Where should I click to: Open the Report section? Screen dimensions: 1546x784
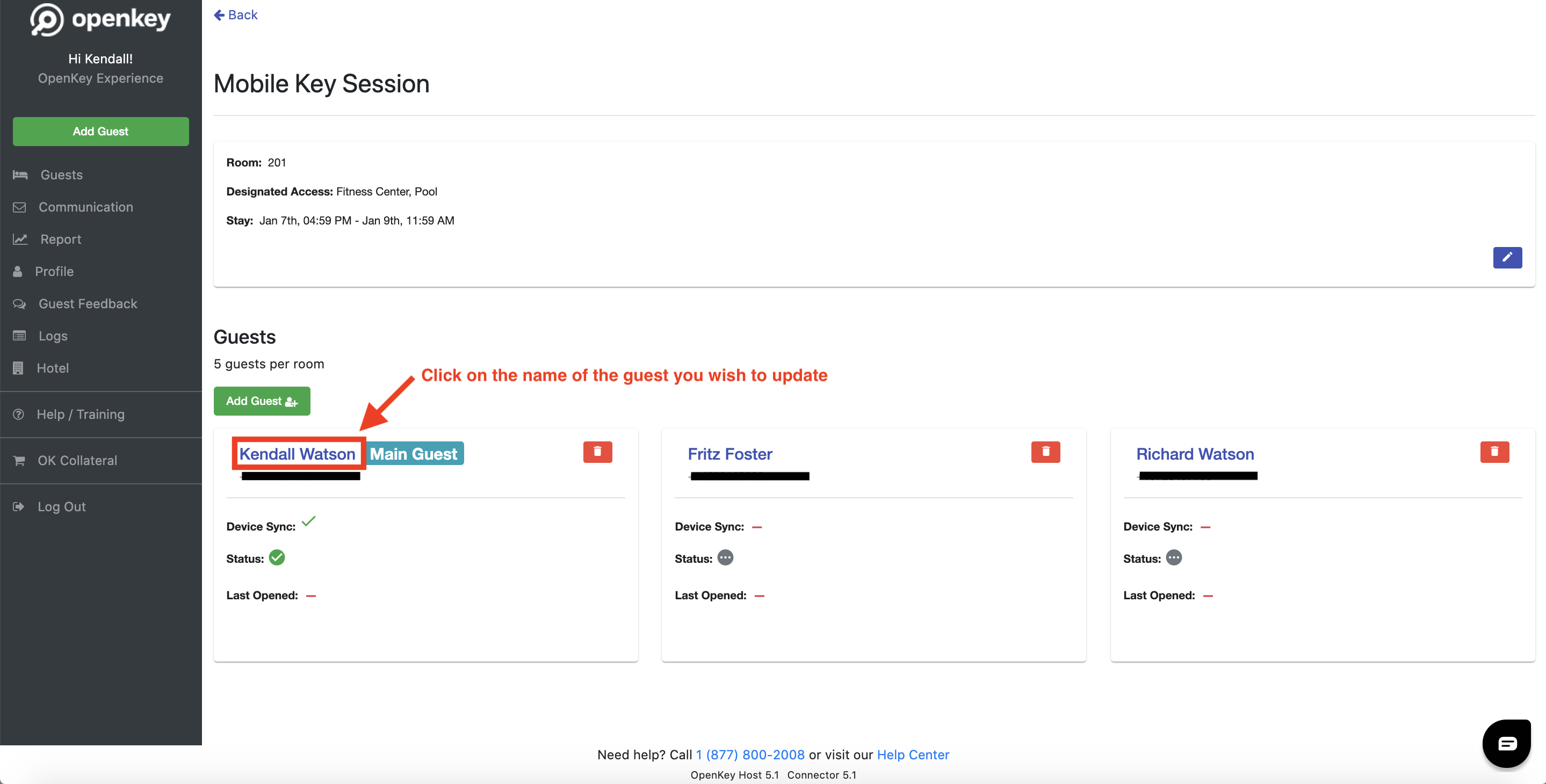(60, 239)
